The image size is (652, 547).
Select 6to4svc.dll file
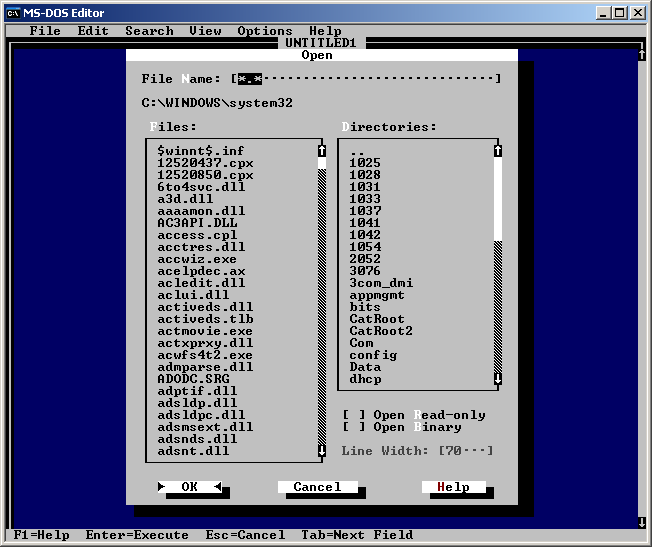click(201, 187)
